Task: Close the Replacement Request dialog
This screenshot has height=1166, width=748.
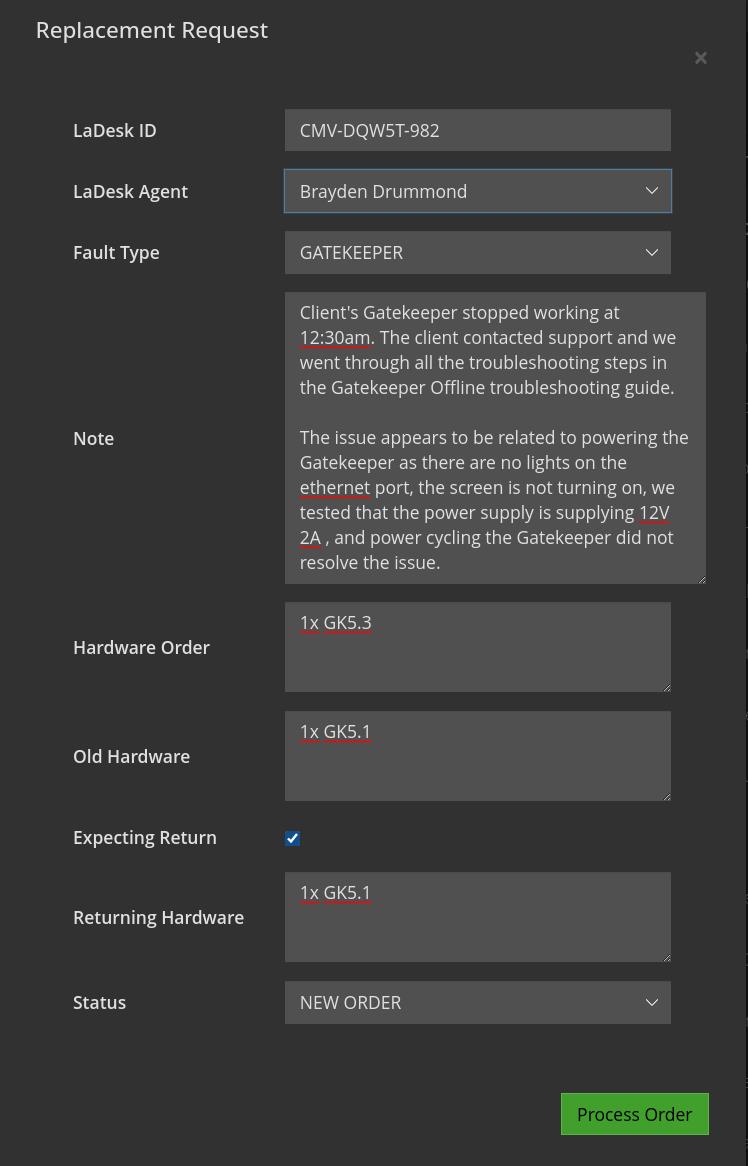Action: point(701,58)
